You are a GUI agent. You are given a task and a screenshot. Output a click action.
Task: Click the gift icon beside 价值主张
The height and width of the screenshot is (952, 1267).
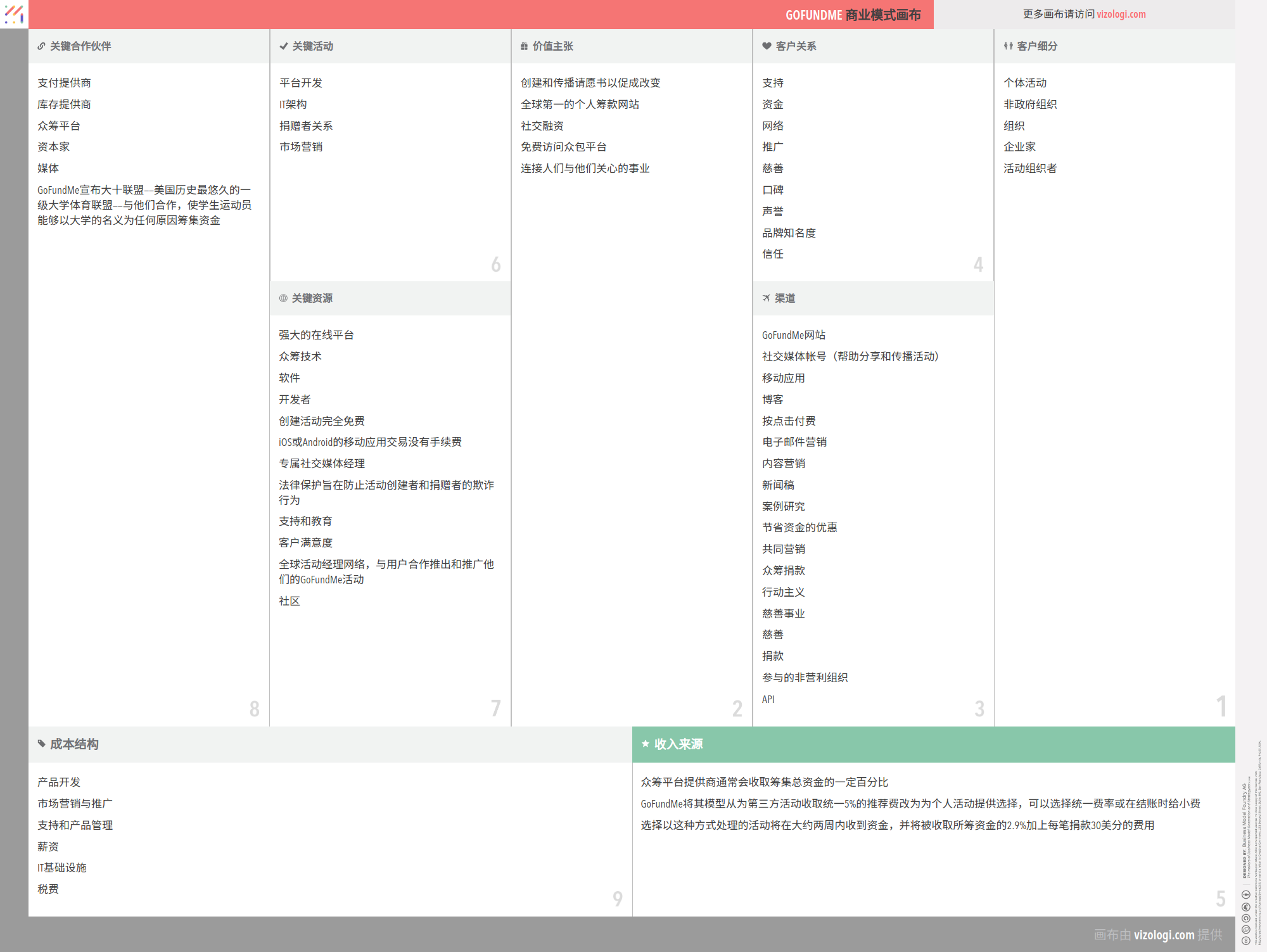[524, 46]
